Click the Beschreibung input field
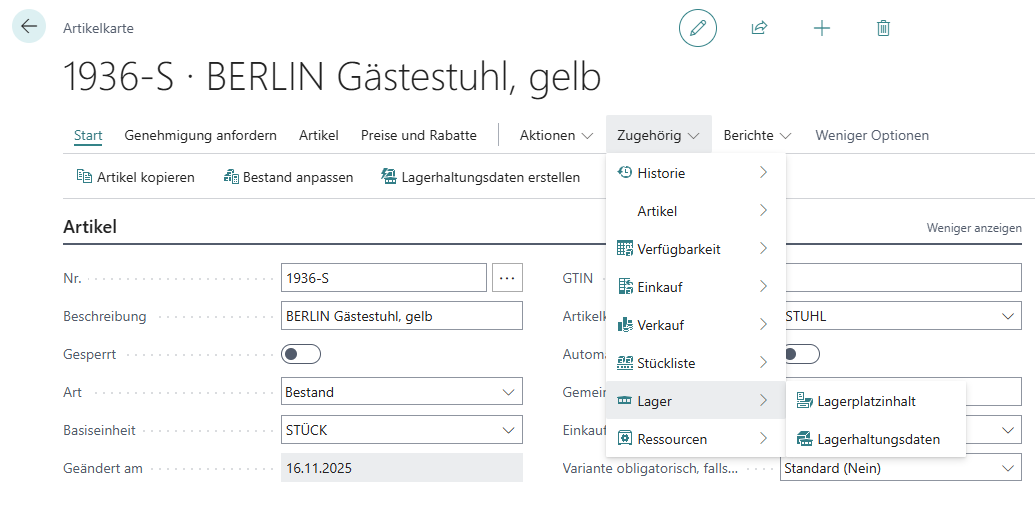This screenshot has height=530, width=1035. coord(401,316)
